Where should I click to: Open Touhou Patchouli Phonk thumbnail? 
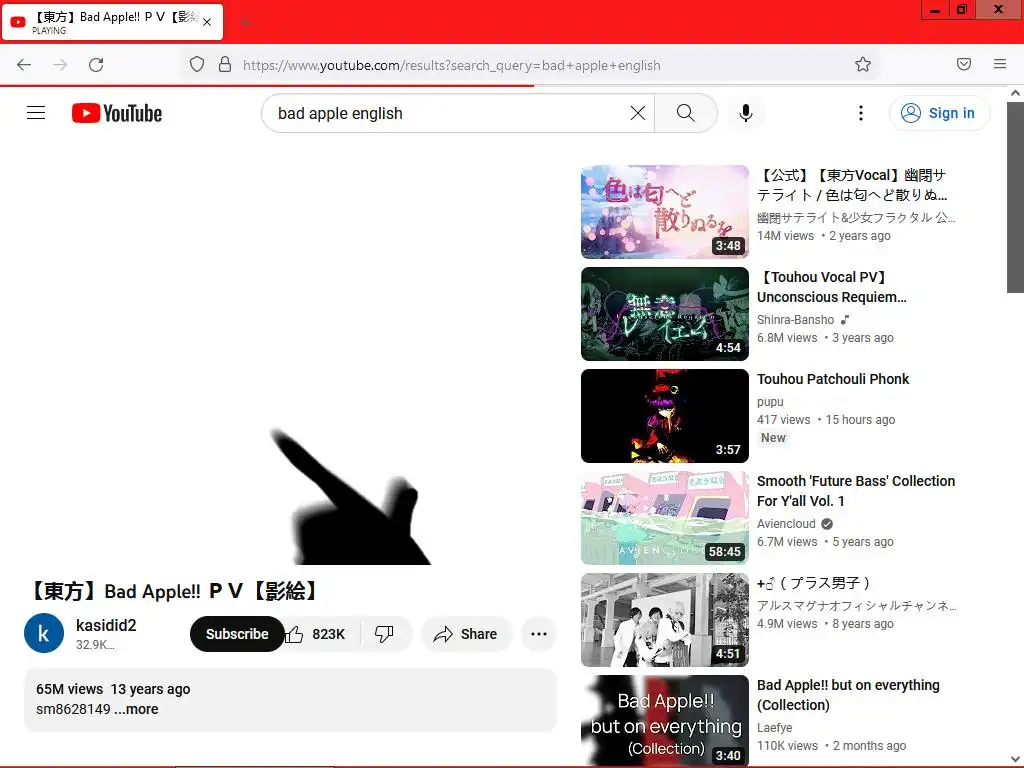(665, 416)
